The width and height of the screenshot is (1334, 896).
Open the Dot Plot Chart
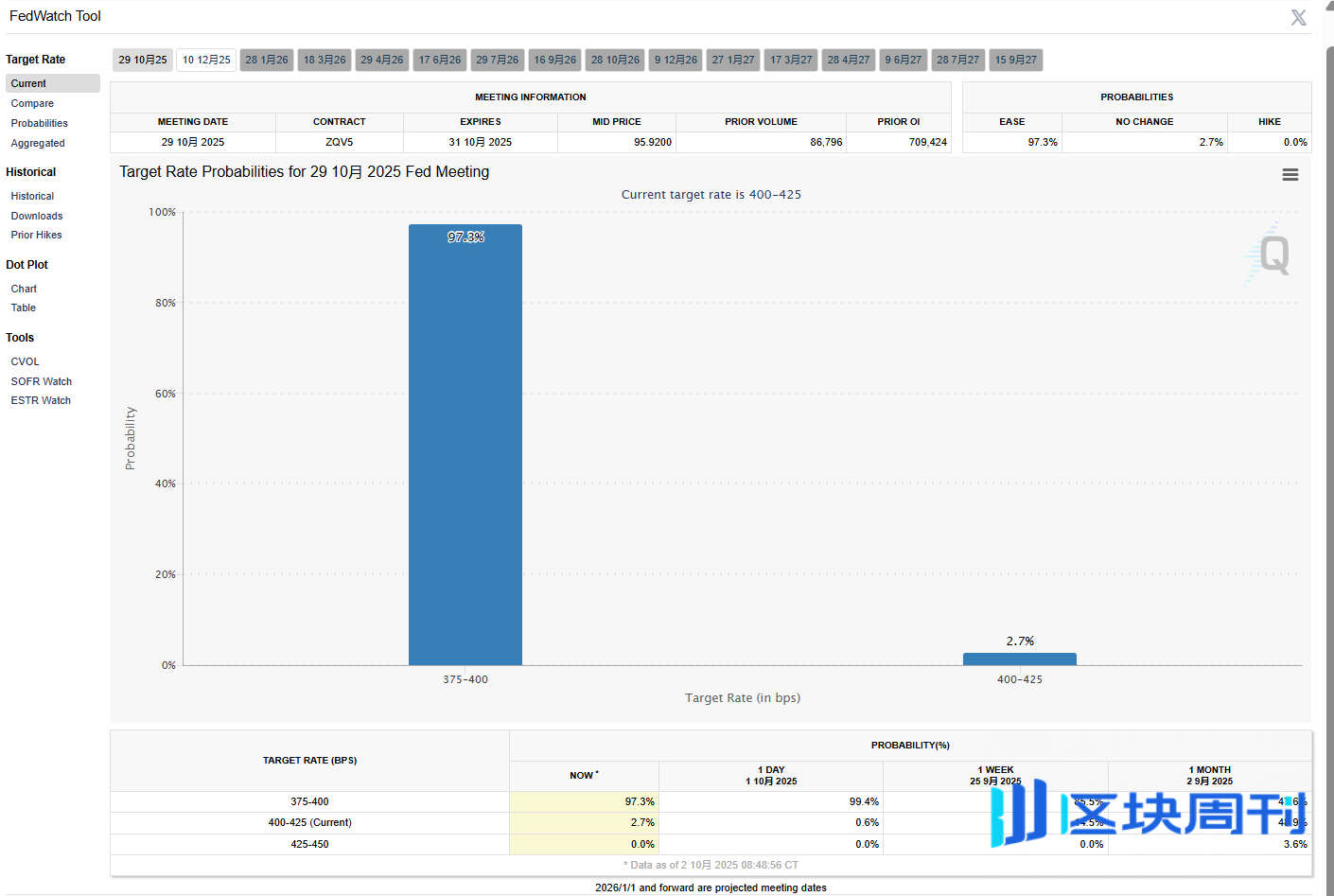pyautogui.click(x=24, y=290)
